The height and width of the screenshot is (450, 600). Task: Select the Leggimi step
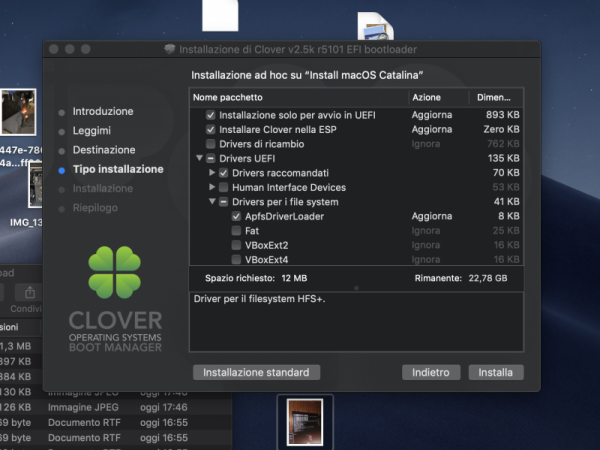coord(92,130)
